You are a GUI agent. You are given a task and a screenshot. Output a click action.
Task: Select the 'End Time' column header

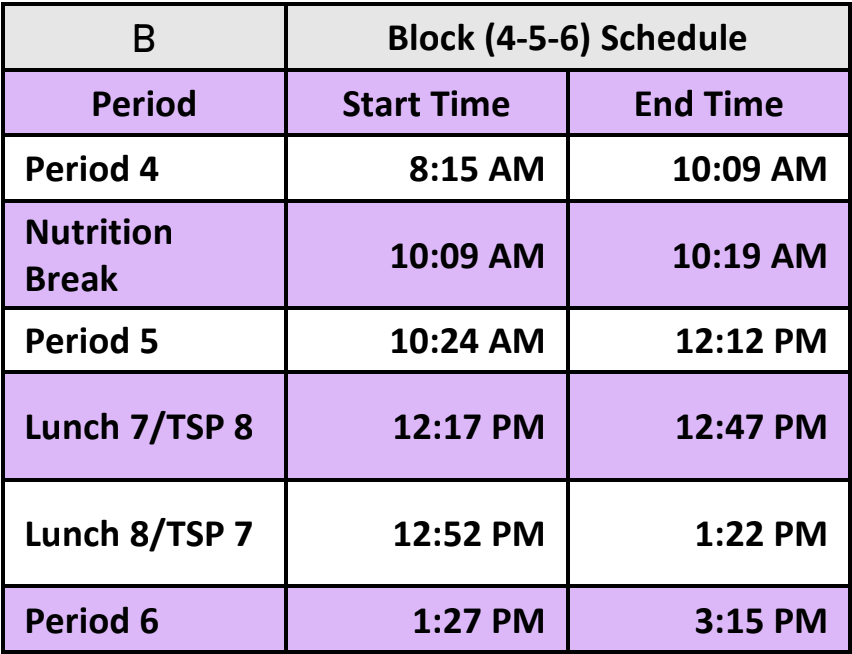709,103
